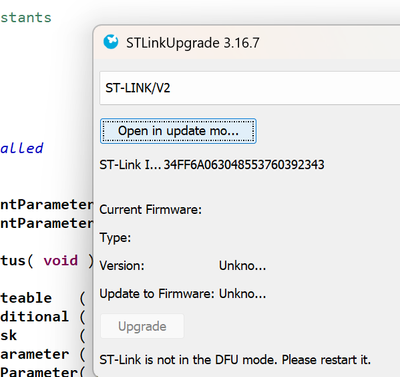The height and width of the screenshot is (377, 400).
Task: Click the void keyword in the code
Action: point(61,260)
